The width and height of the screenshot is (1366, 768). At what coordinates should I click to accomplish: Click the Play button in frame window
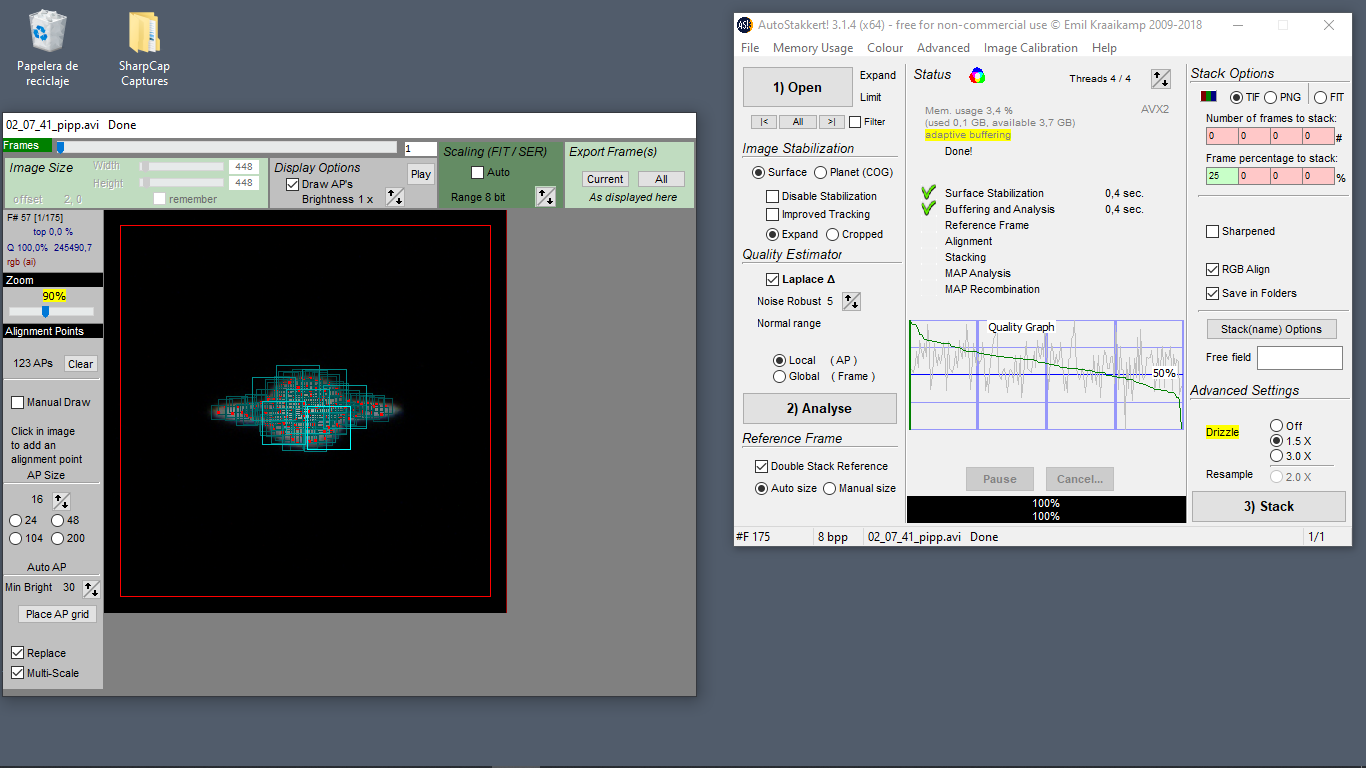[421, 174]
